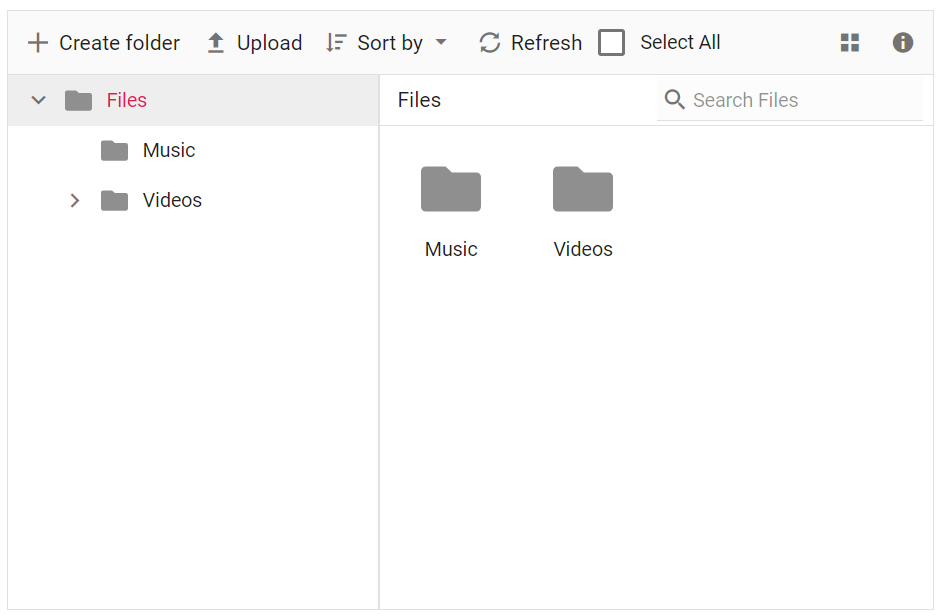
Task: Open the Sort by dropdown arrow
Action: (x=441, y=42)
